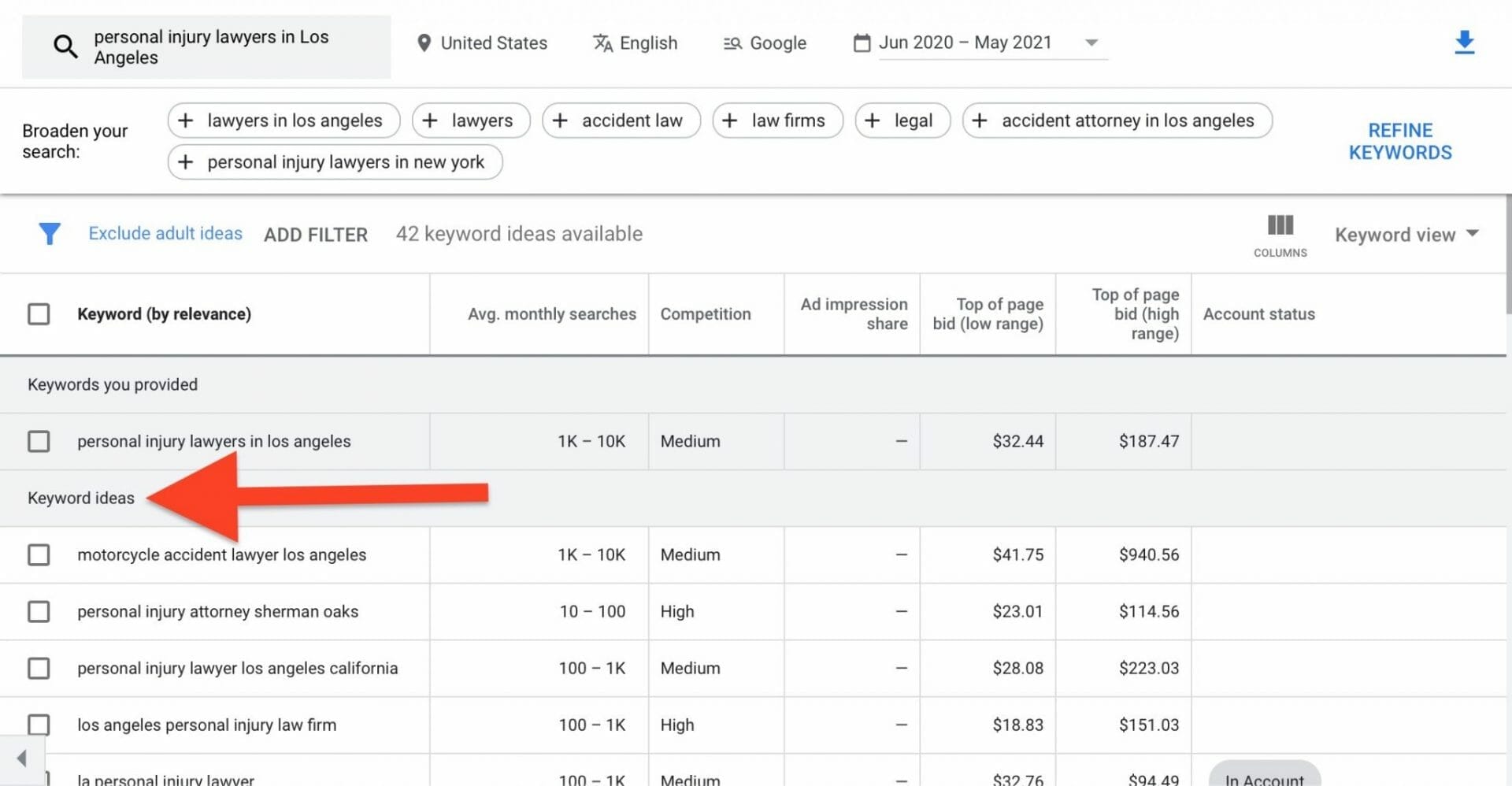Click the Google search network icon

[732, 43]
